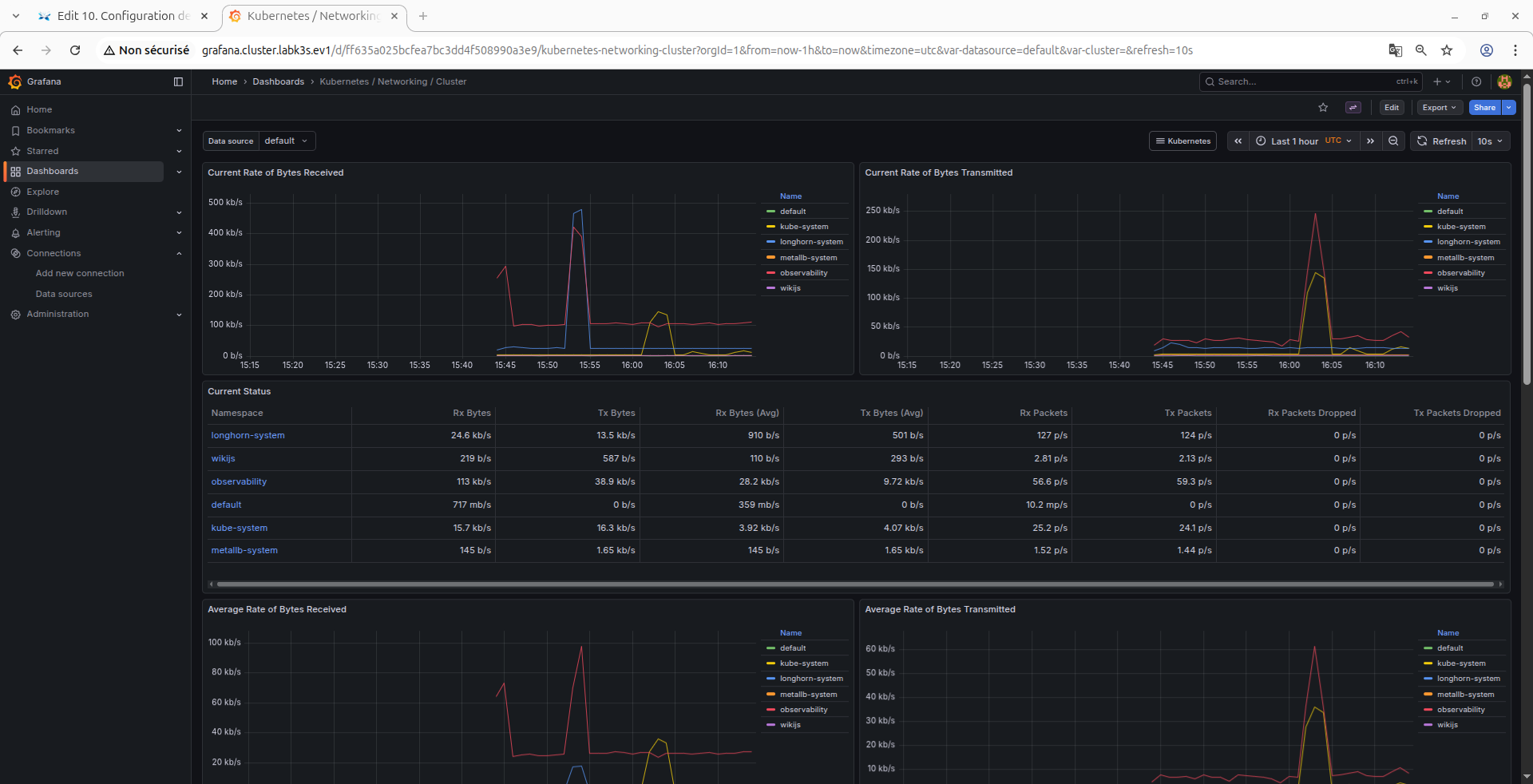Open the longhorn-system namespace link
This screenshot has height=784, width=1533.
coord(248,435)
